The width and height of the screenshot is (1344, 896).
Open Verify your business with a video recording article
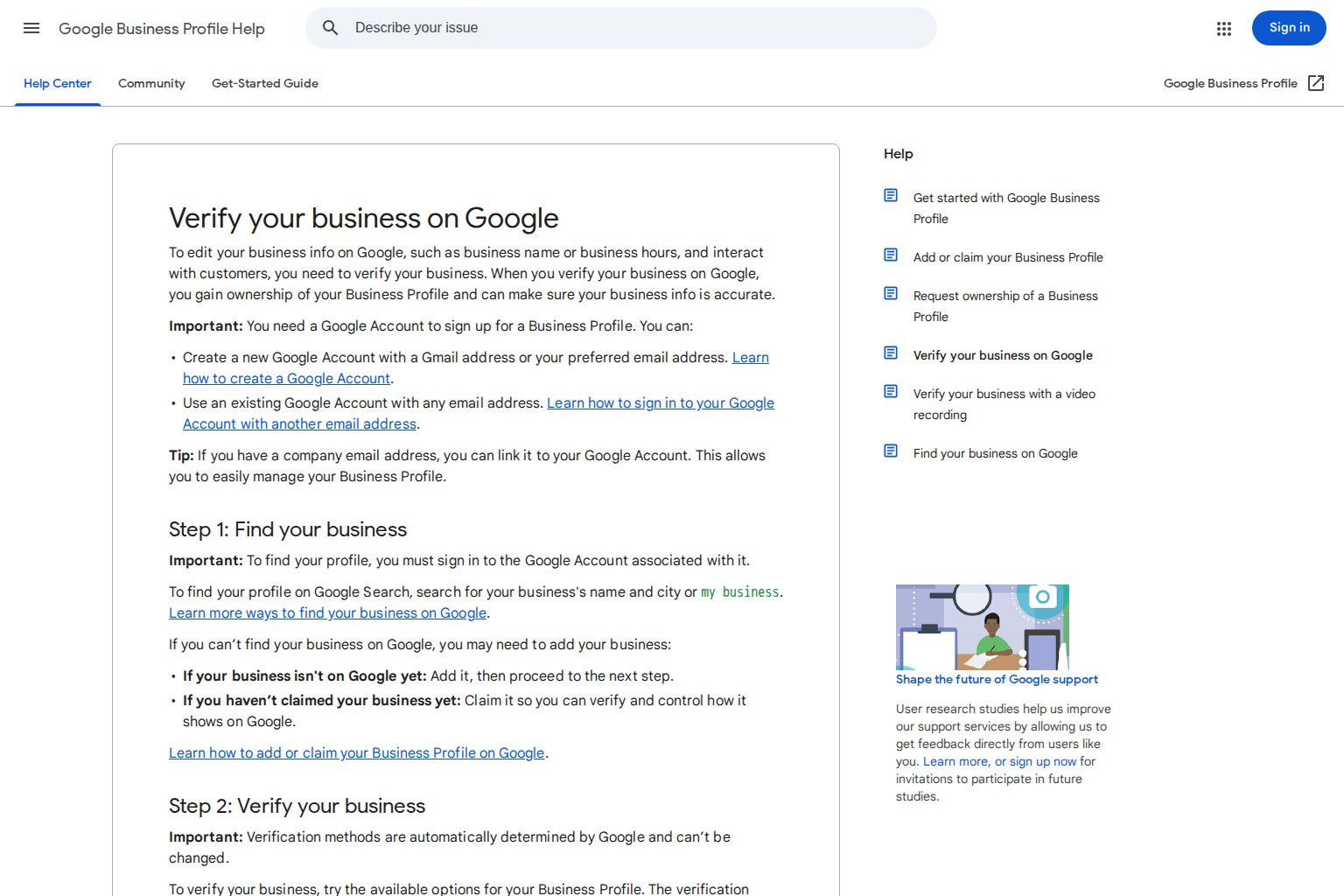(x=1004, y=404)
